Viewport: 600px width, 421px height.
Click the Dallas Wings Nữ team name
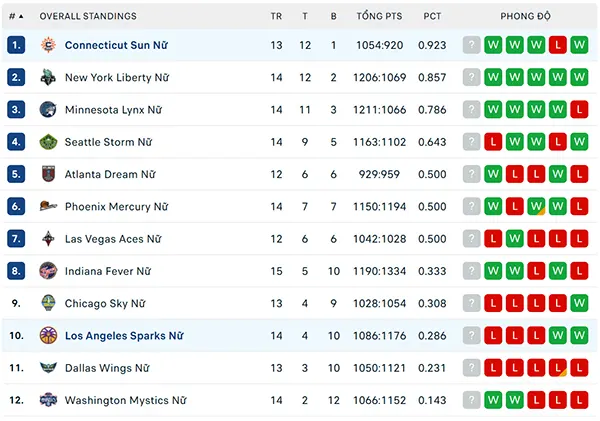pos(107,368)
